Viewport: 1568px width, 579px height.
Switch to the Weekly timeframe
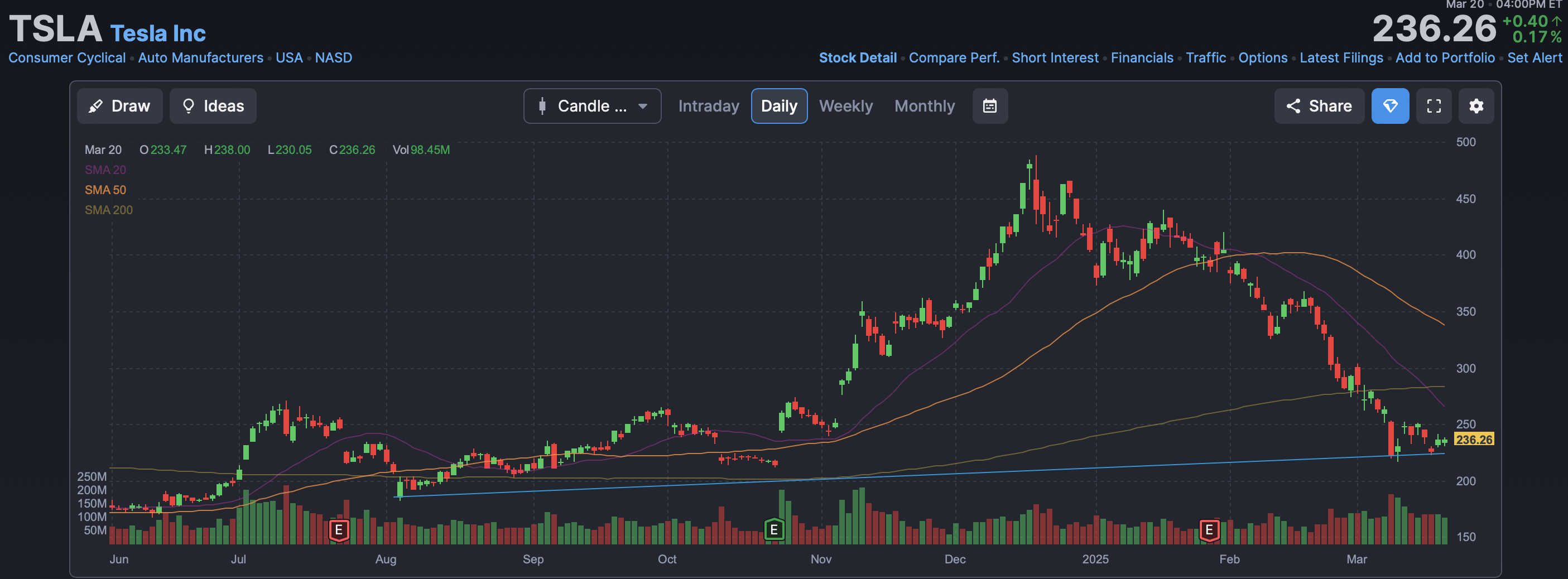(846, 106)
